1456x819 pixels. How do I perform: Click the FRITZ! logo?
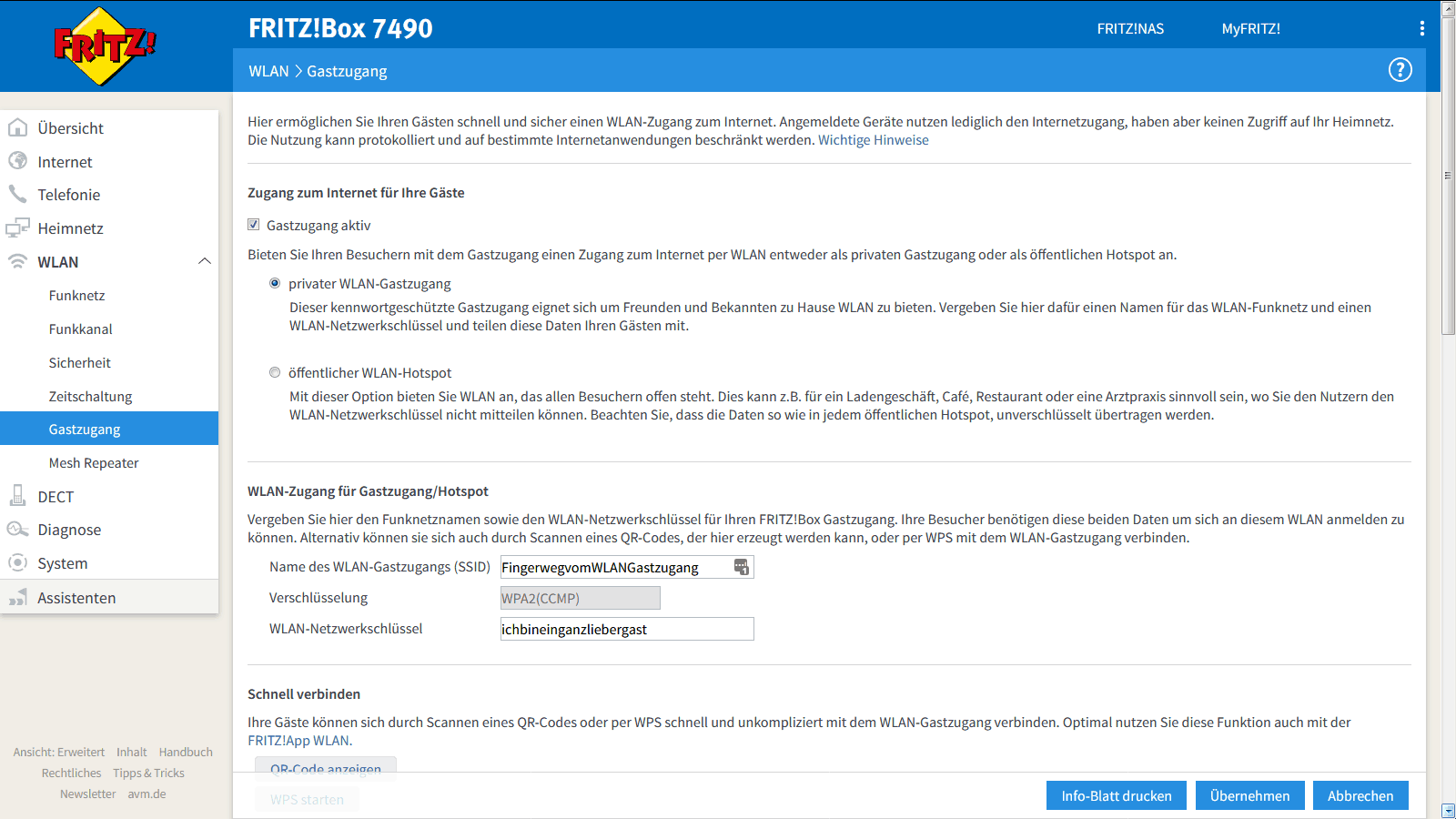coord(105,46)
